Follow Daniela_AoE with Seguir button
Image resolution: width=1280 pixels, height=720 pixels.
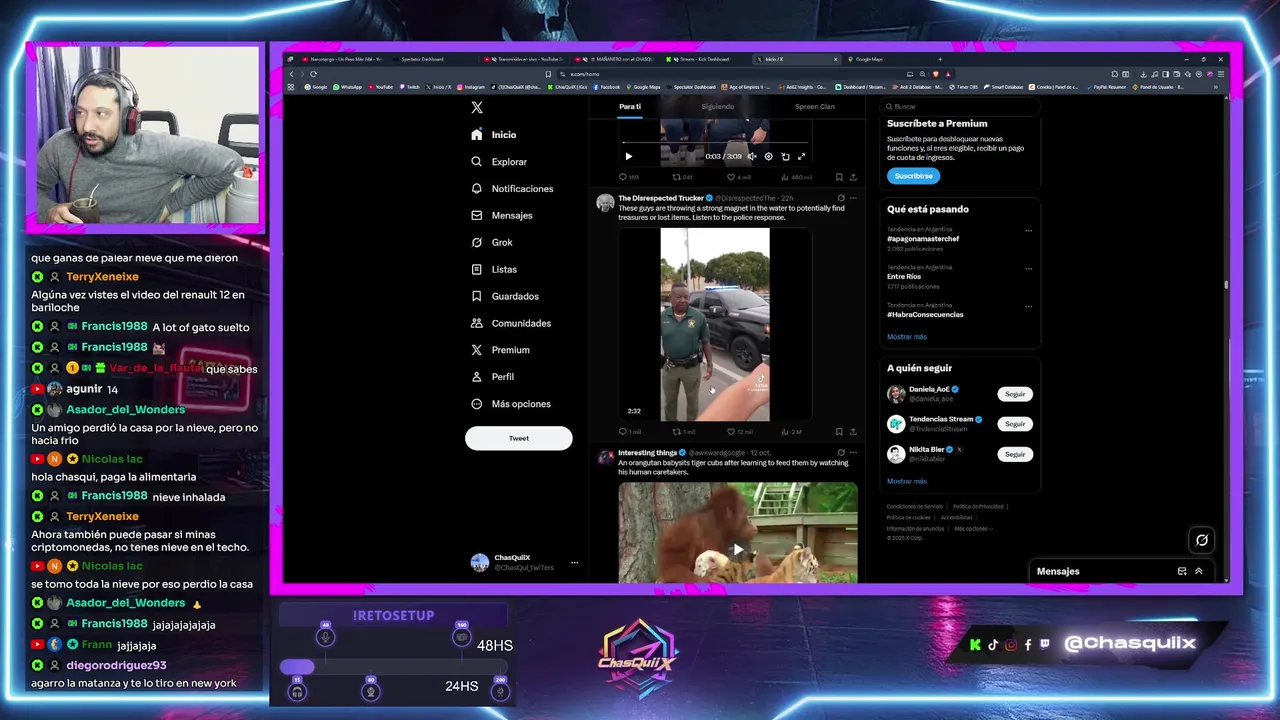[1015, 394]
